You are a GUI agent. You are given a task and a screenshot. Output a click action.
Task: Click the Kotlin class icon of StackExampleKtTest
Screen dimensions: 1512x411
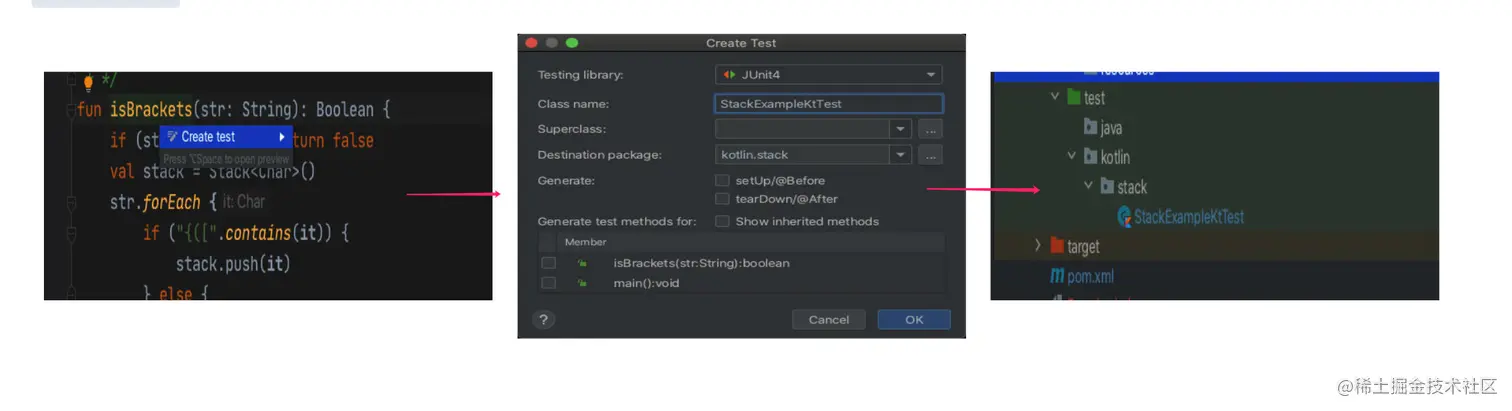[1124, 216]
